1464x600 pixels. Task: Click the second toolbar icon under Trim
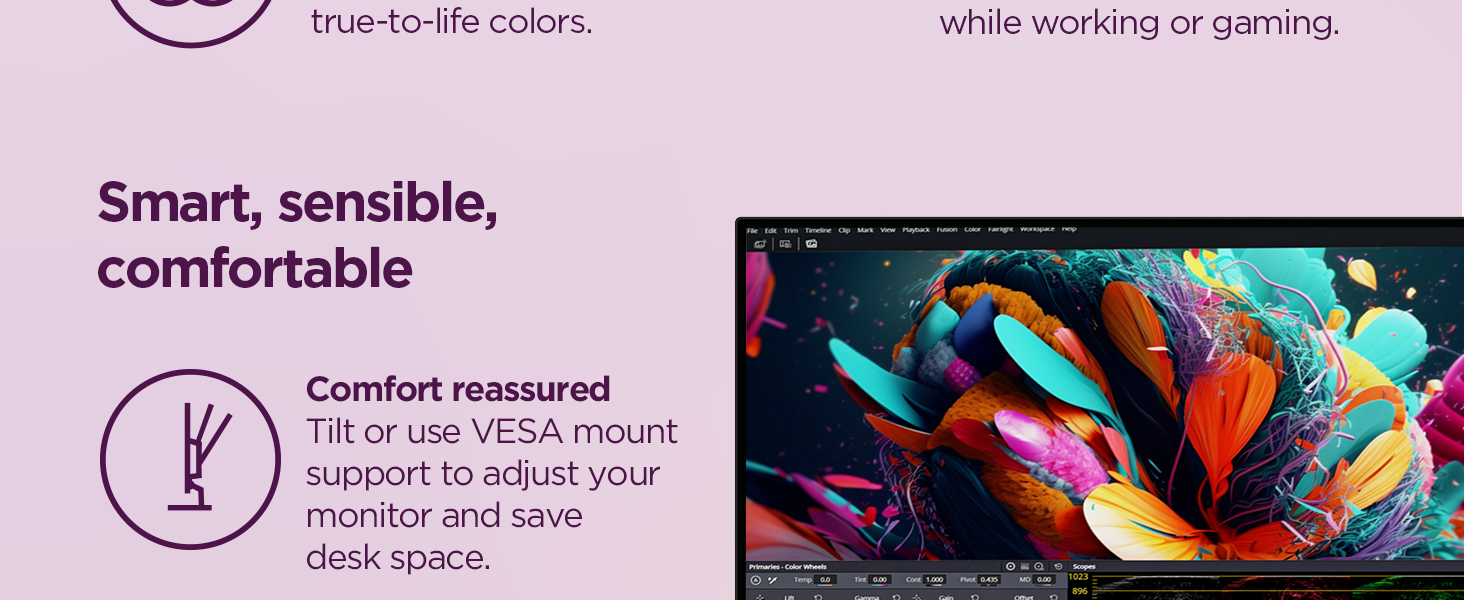(785, 244)
